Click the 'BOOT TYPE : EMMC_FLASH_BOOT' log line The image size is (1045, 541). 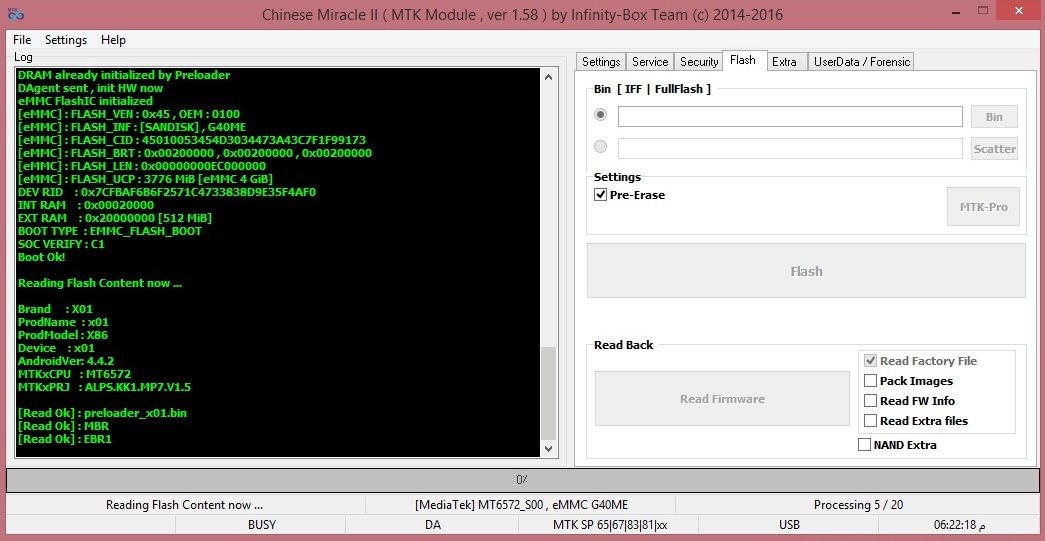pyautogui.click(x=110, y=231)
